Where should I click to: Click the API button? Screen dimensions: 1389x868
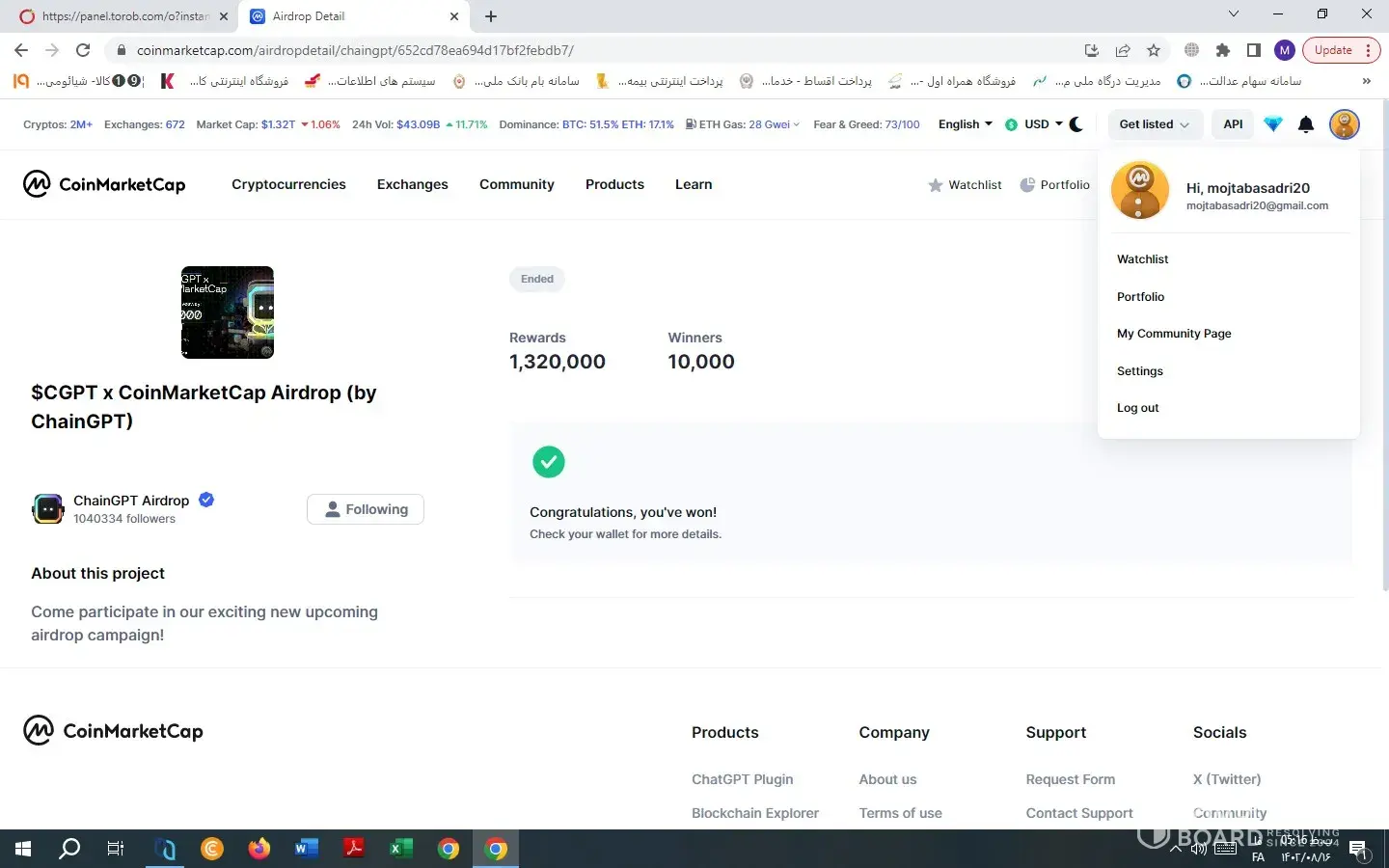click(1233, 124)
